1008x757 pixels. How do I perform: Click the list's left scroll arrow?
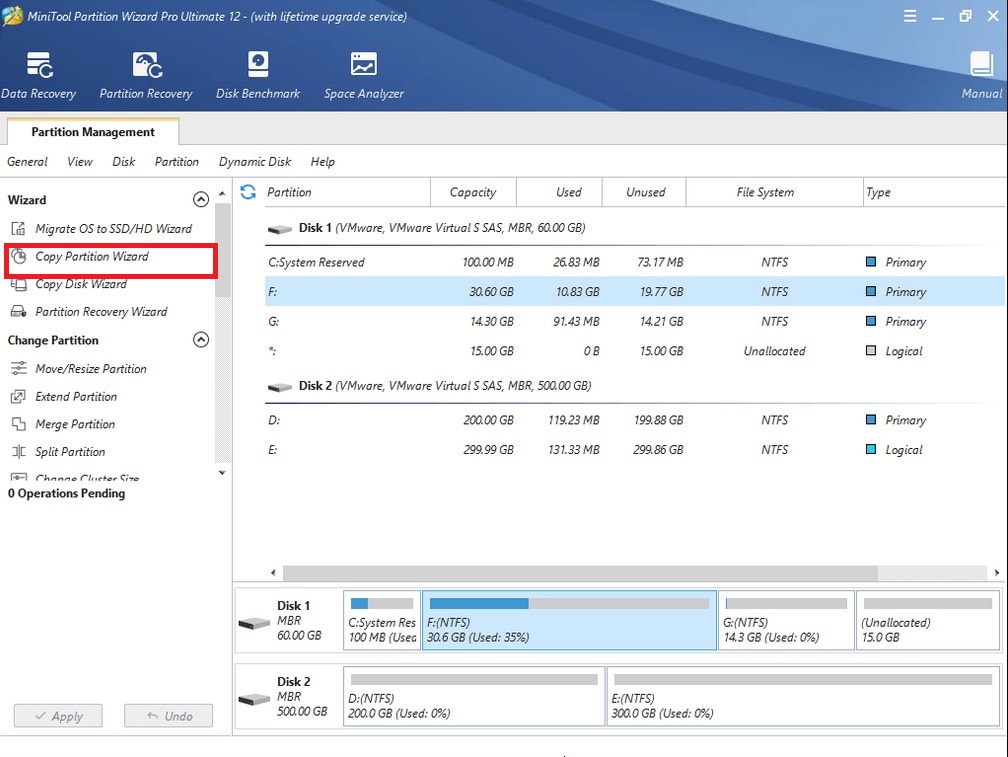click(273, 573)
